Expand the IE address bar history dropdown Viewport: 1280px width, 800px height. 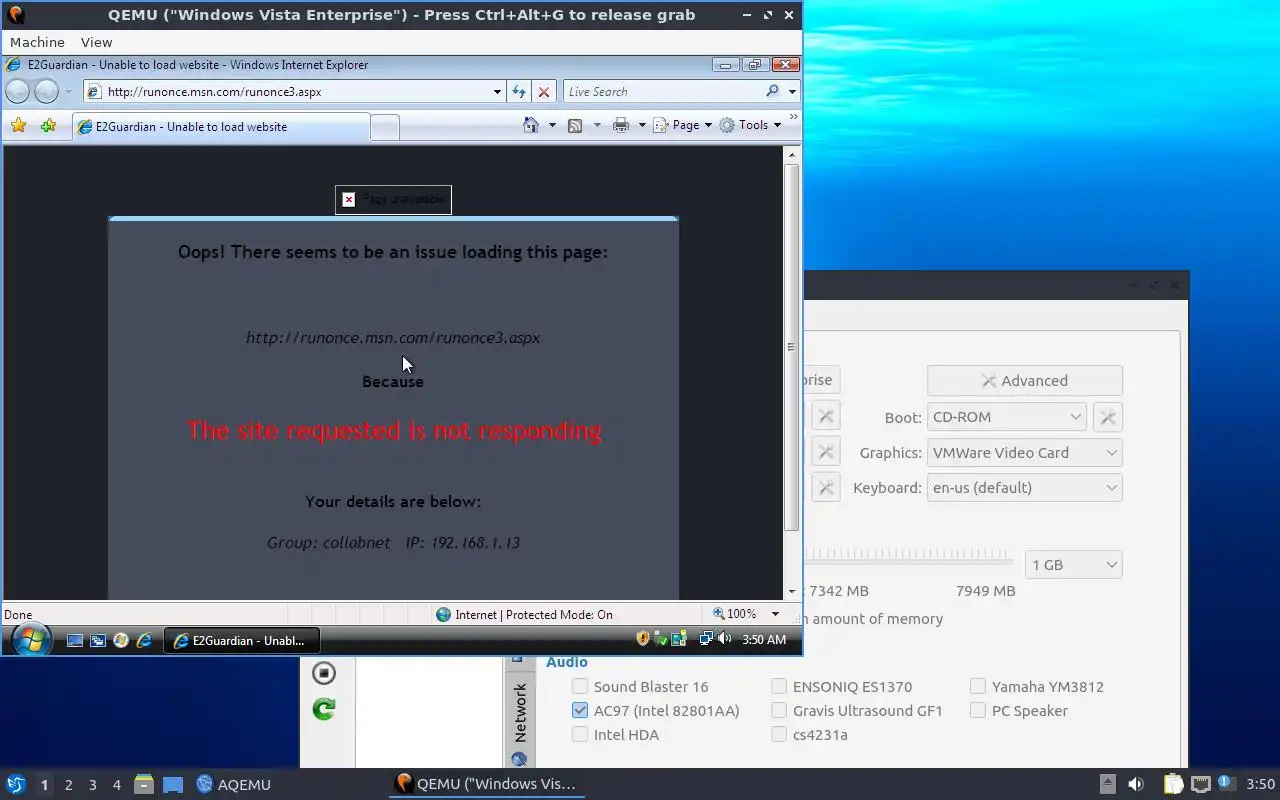[497, 91]
